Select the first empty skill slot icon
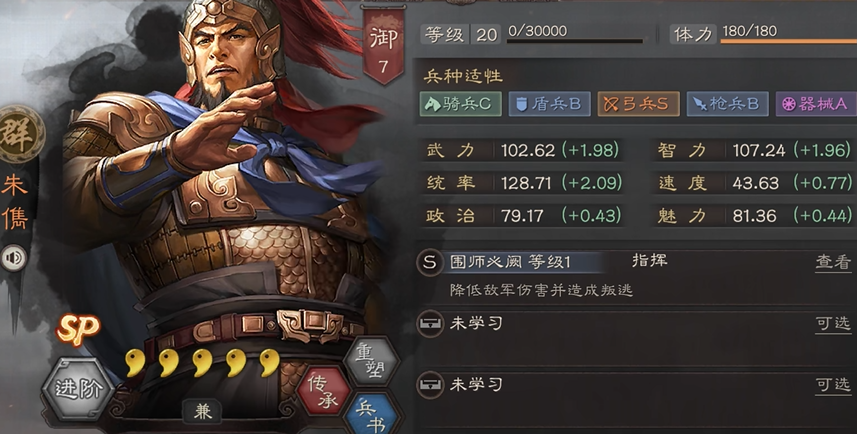The image size is (857, 434). pyautogui.click(x=430, y=324)
